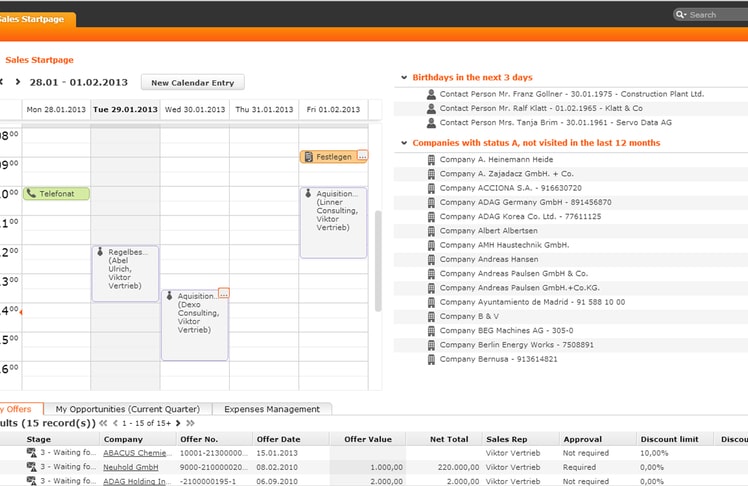Click the contact icon for Franz Gollner
748x486 pixels.
pyautogui.click(x=431, y=94)
